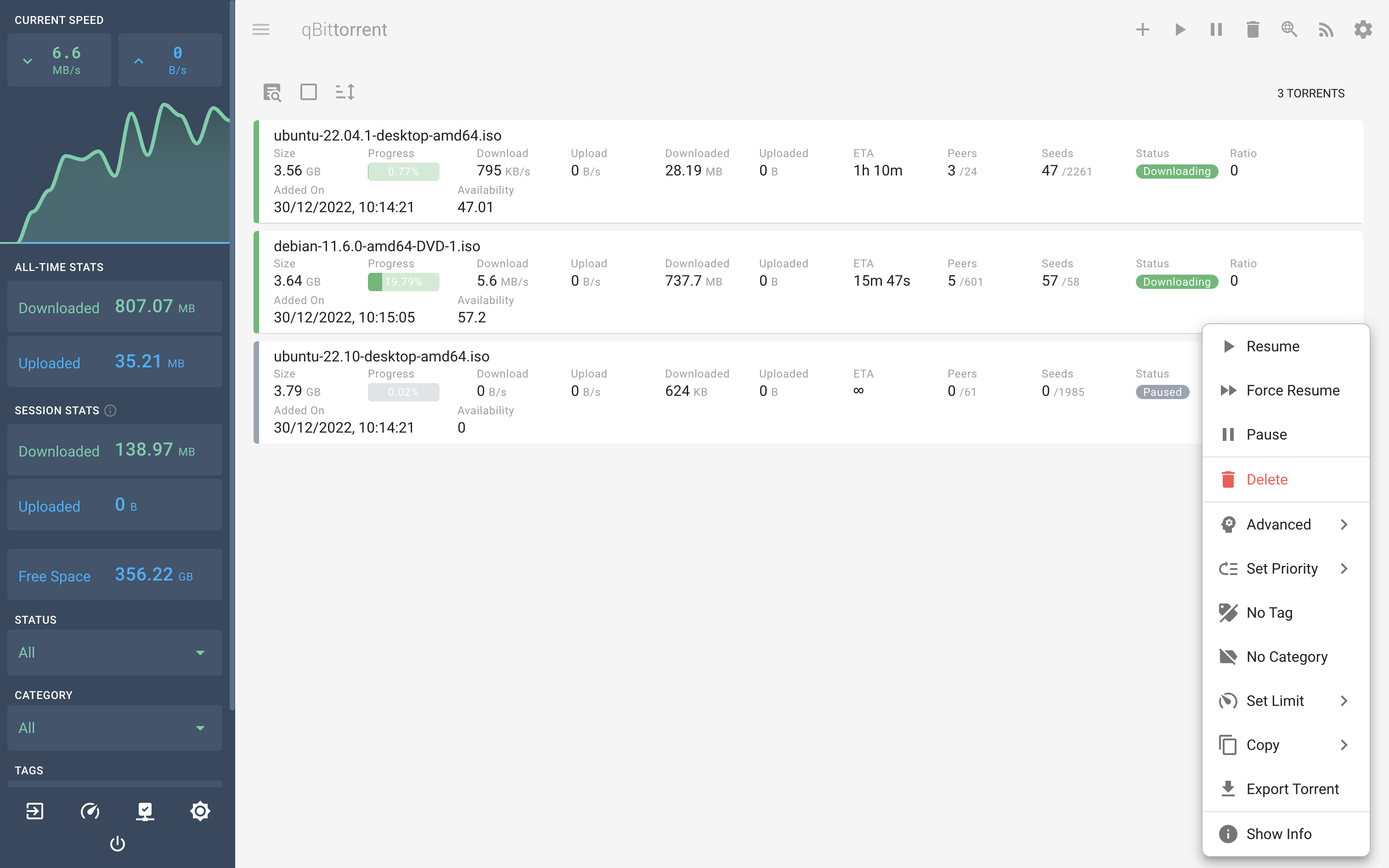This screenshot has height=868, width=1389.
Task: Click the add torrent plus icon
Action: pos(1142,29)
